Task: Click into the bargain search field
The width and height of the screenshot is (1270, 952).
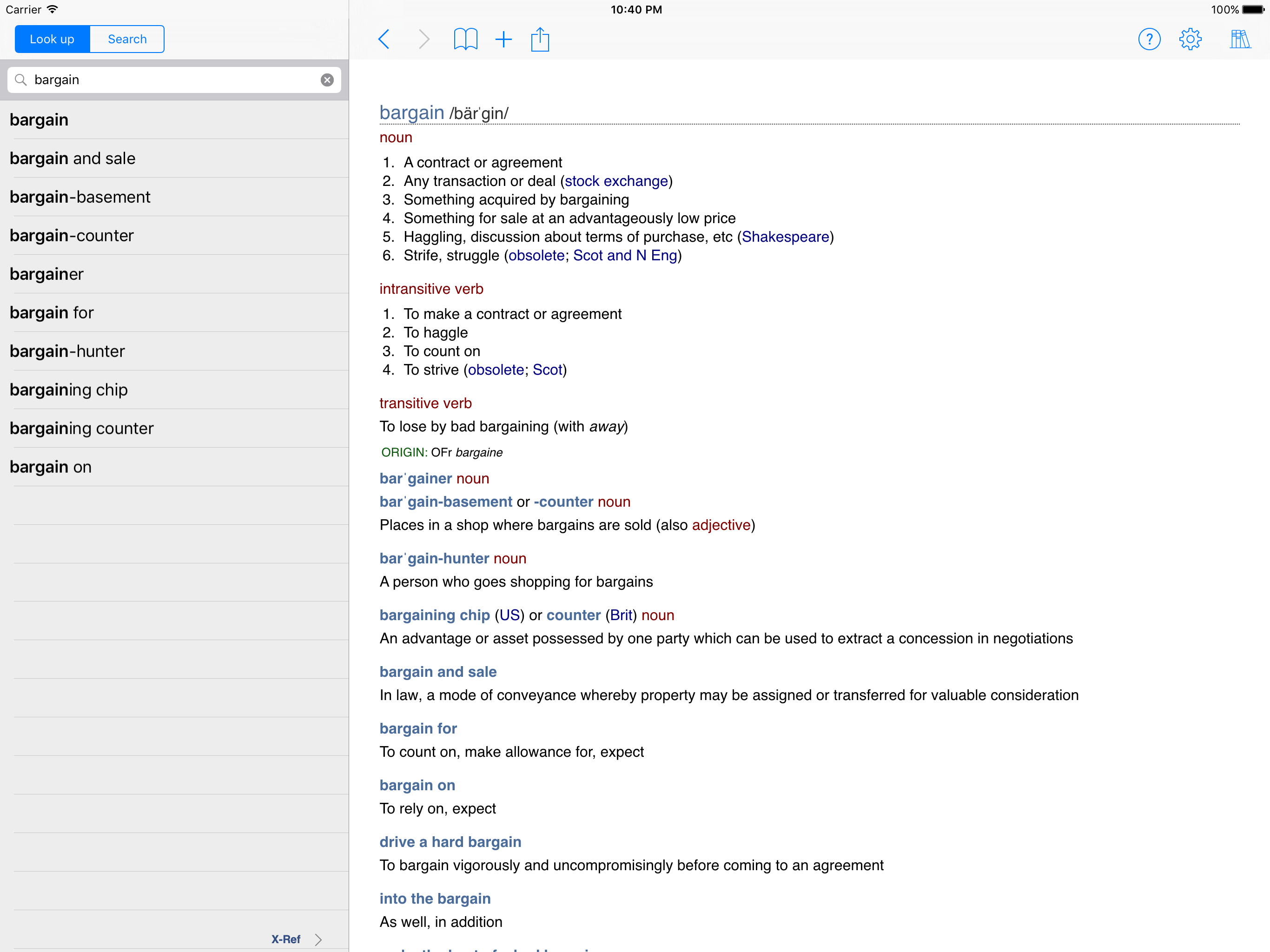Action: tap(172, 80)
